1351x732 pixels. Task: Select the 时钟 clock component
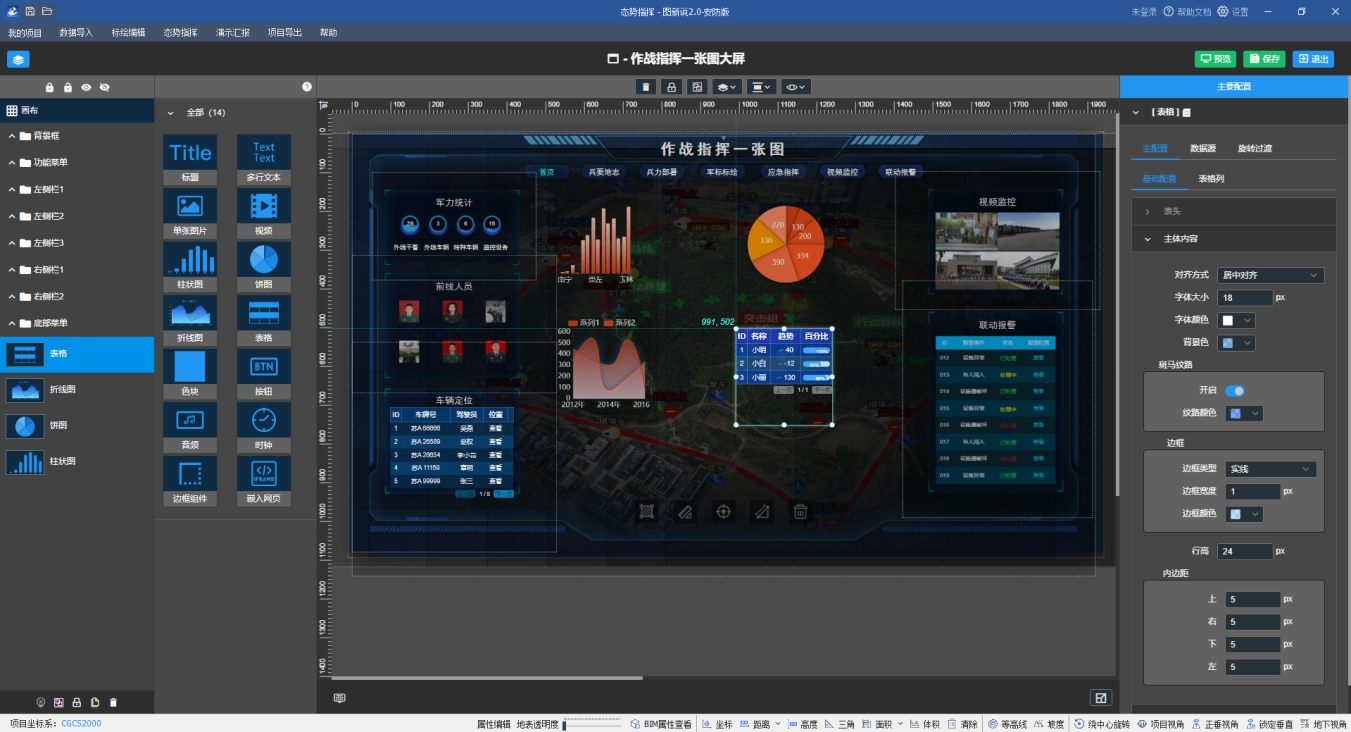(x=264, y=427)
